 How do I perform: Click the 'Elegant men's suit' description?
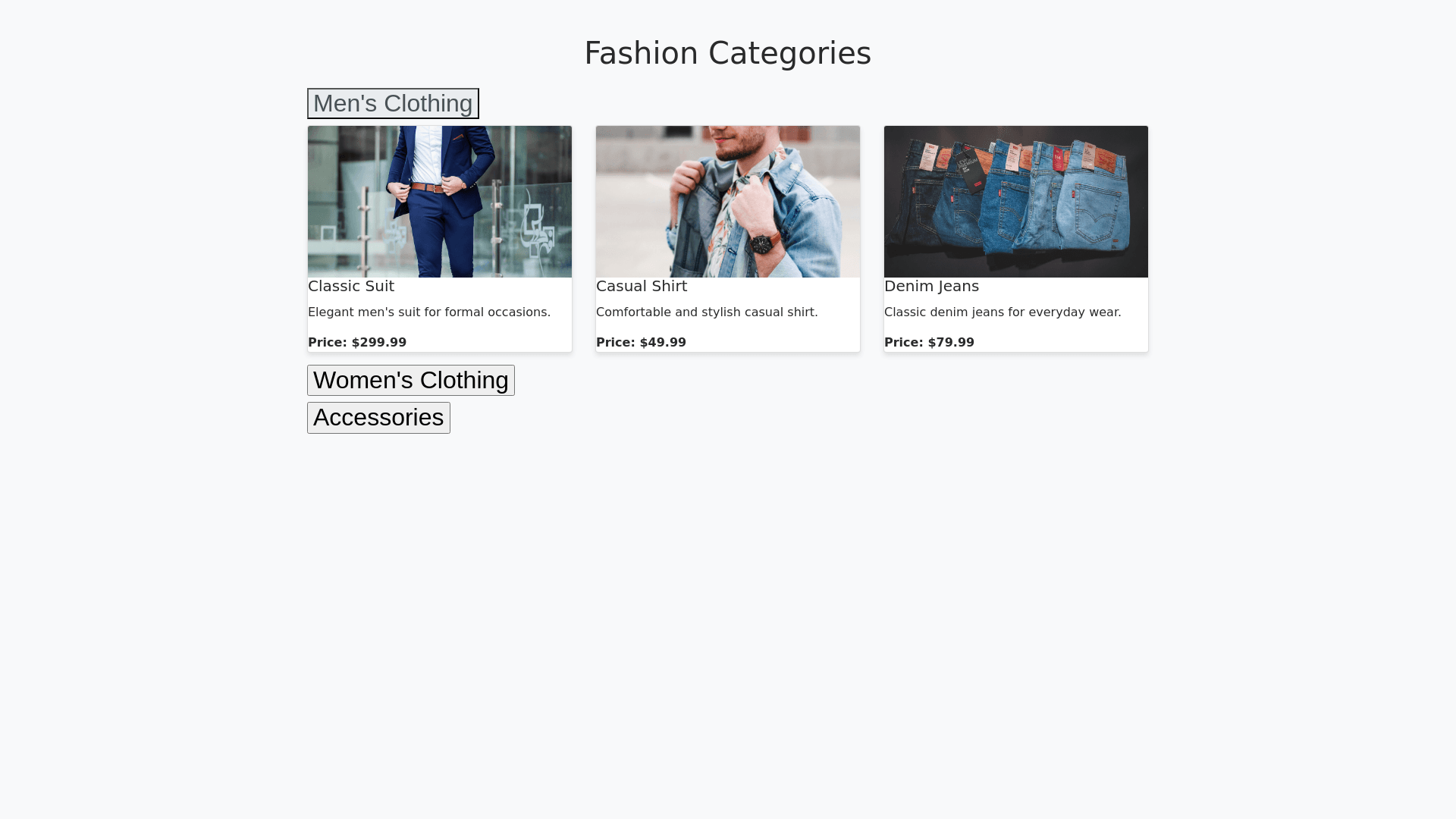point(429,312)
